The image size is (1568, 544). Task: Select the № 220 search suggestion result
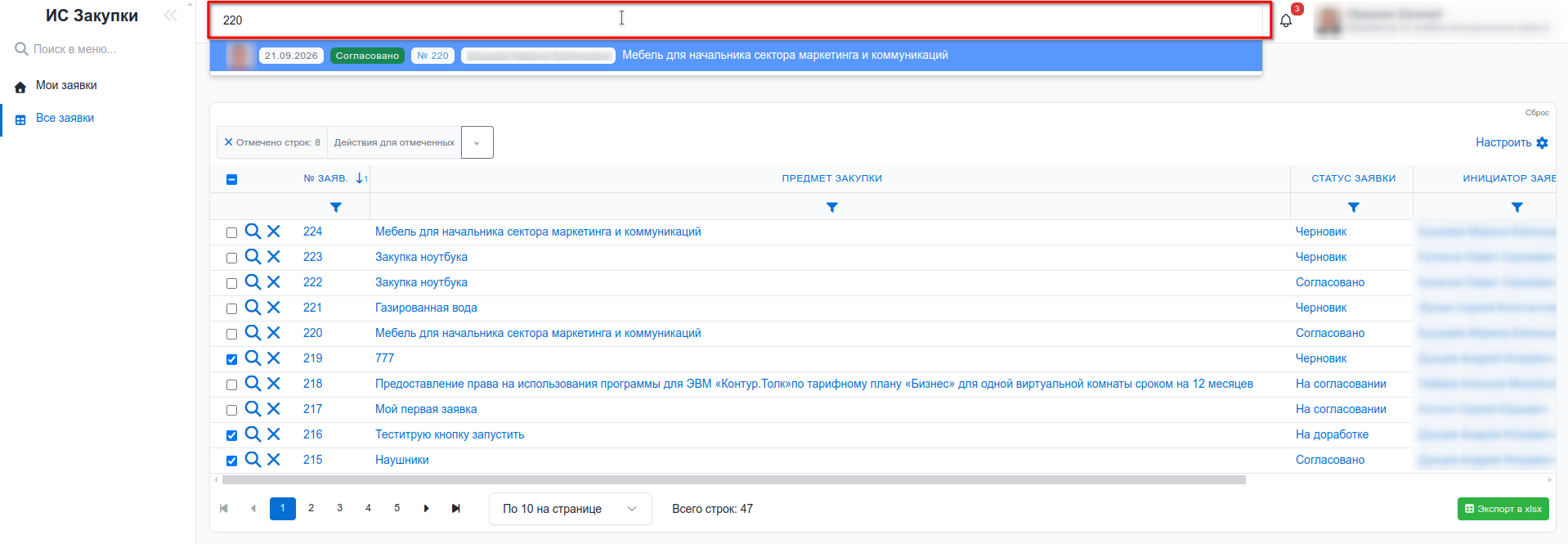(736, 56)
